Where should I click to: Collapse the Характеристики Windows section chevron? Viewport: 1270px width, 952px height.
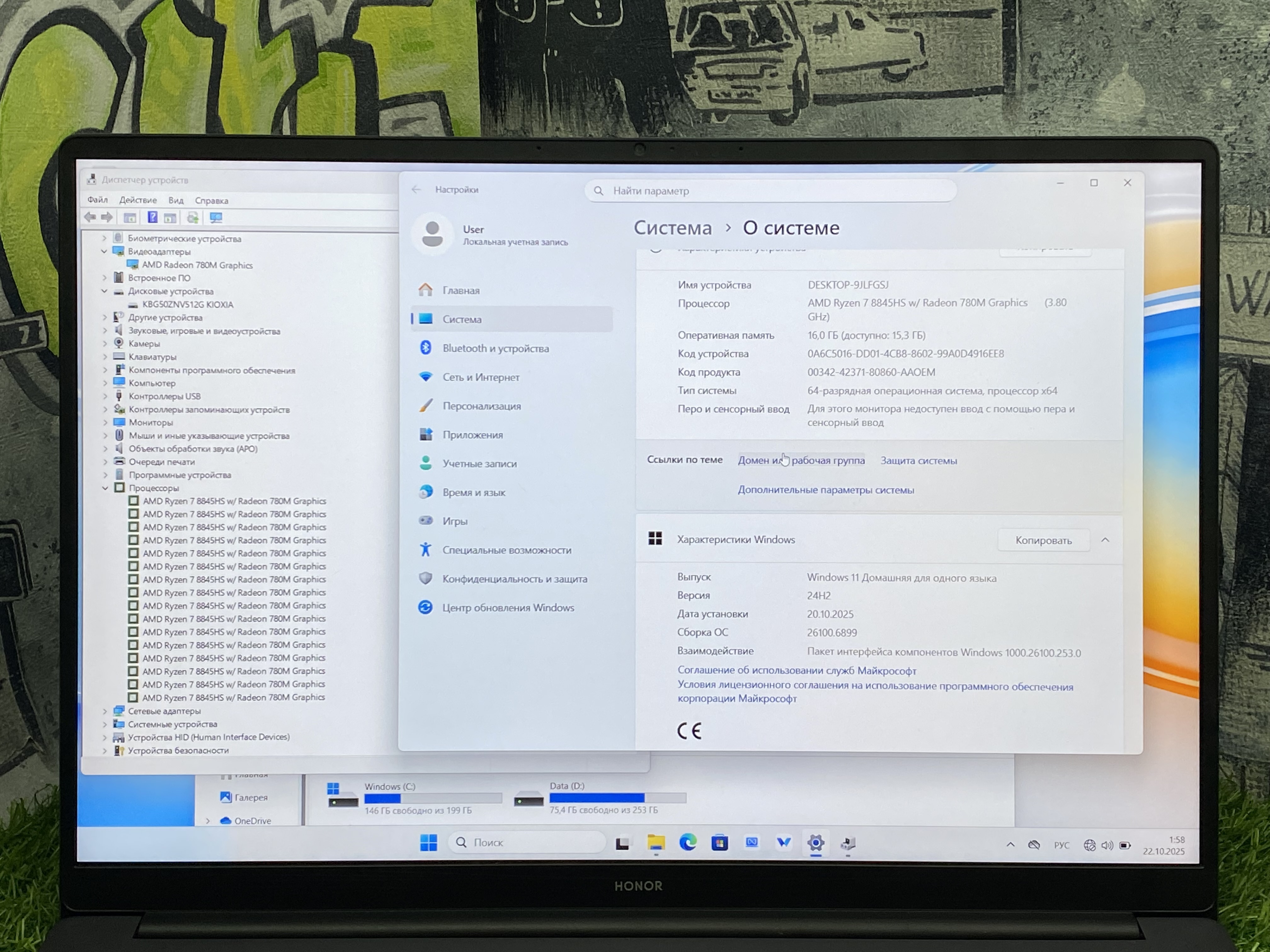(x=1105, y=540)
